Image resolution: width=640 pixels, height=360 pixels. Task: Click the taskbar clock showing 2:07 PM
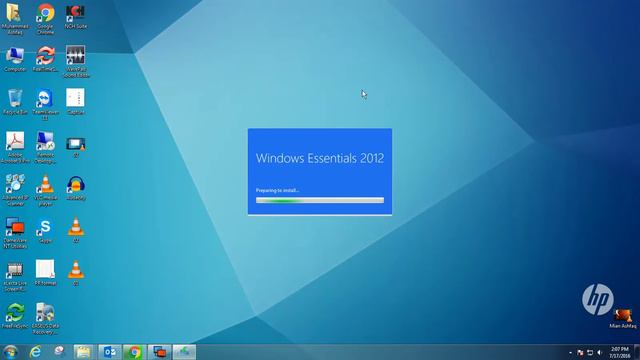[x=620, y=353]
